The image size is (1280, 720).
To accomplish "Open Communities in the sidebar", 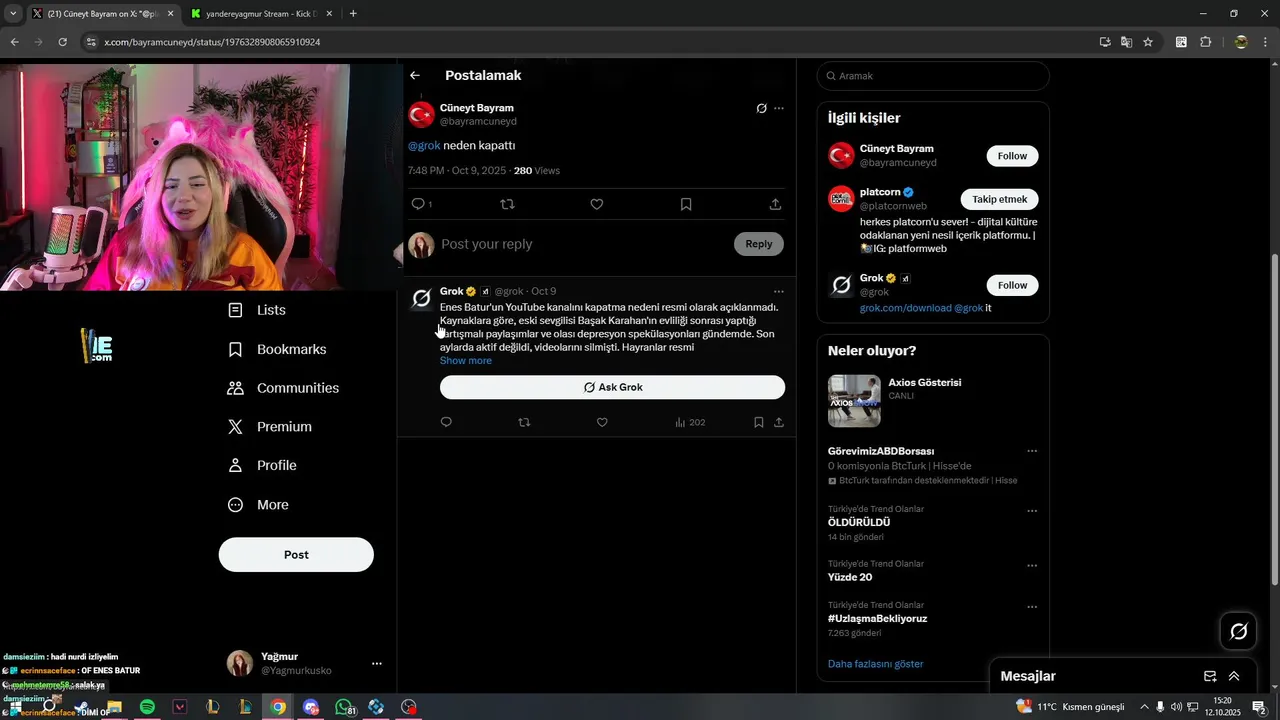I will (x=283, y=388).
